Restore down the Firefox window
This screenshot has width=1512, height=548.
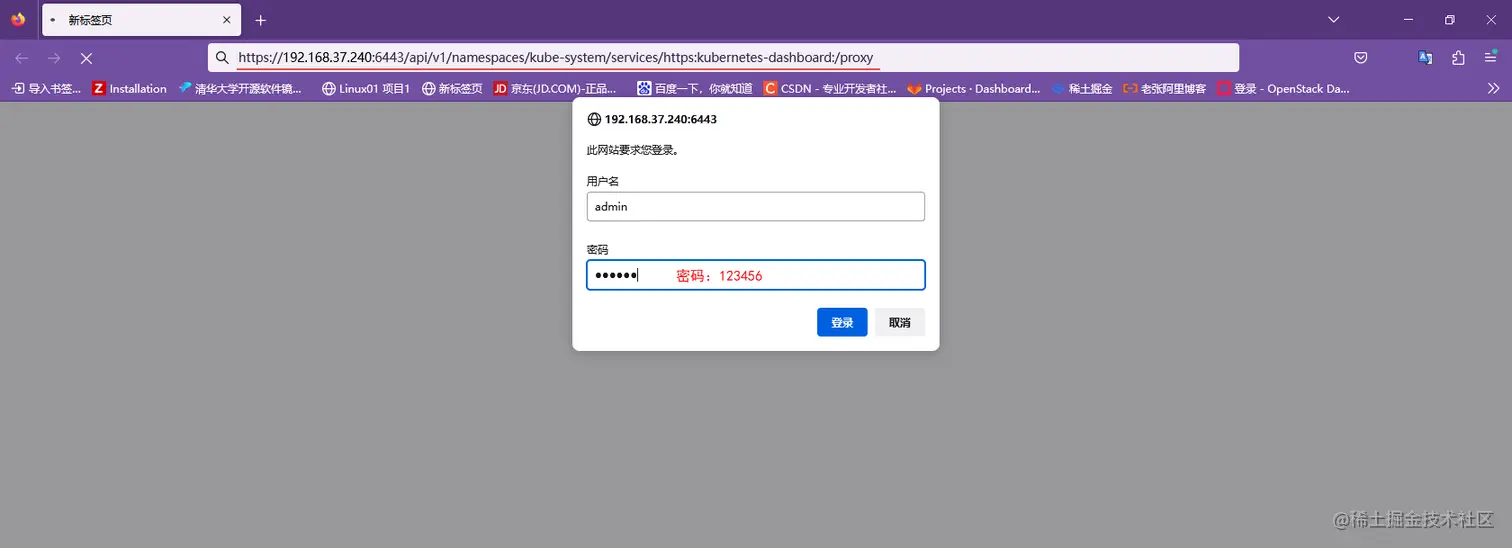tap(1449, 20)
